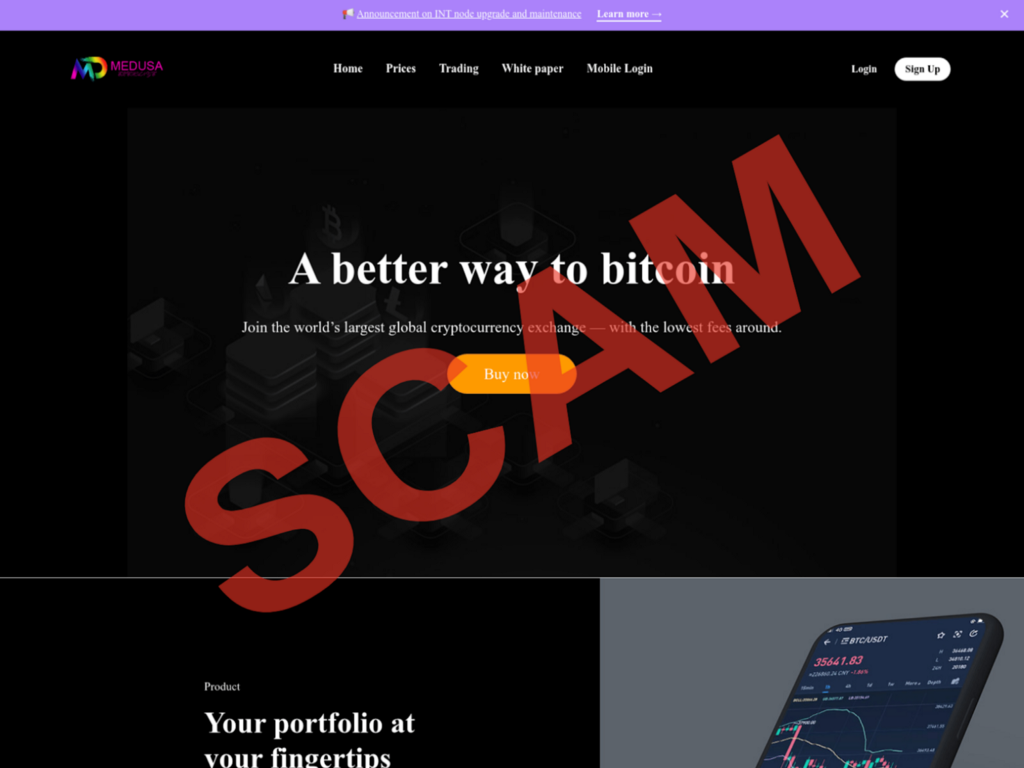Click the Home navigation item

347,69
